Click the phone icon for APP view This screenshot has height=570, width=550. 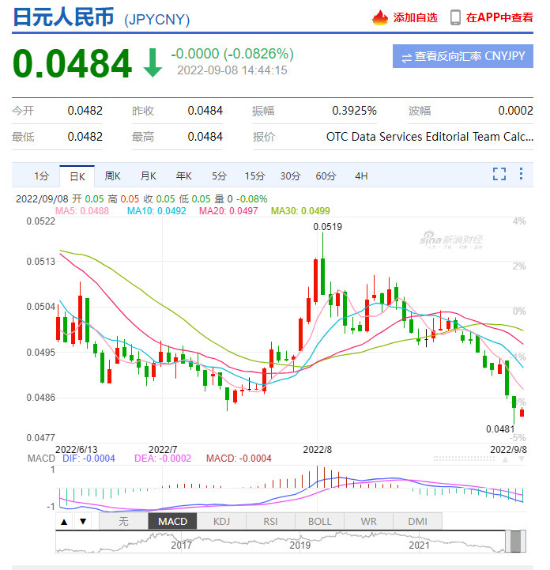(455, 17)
